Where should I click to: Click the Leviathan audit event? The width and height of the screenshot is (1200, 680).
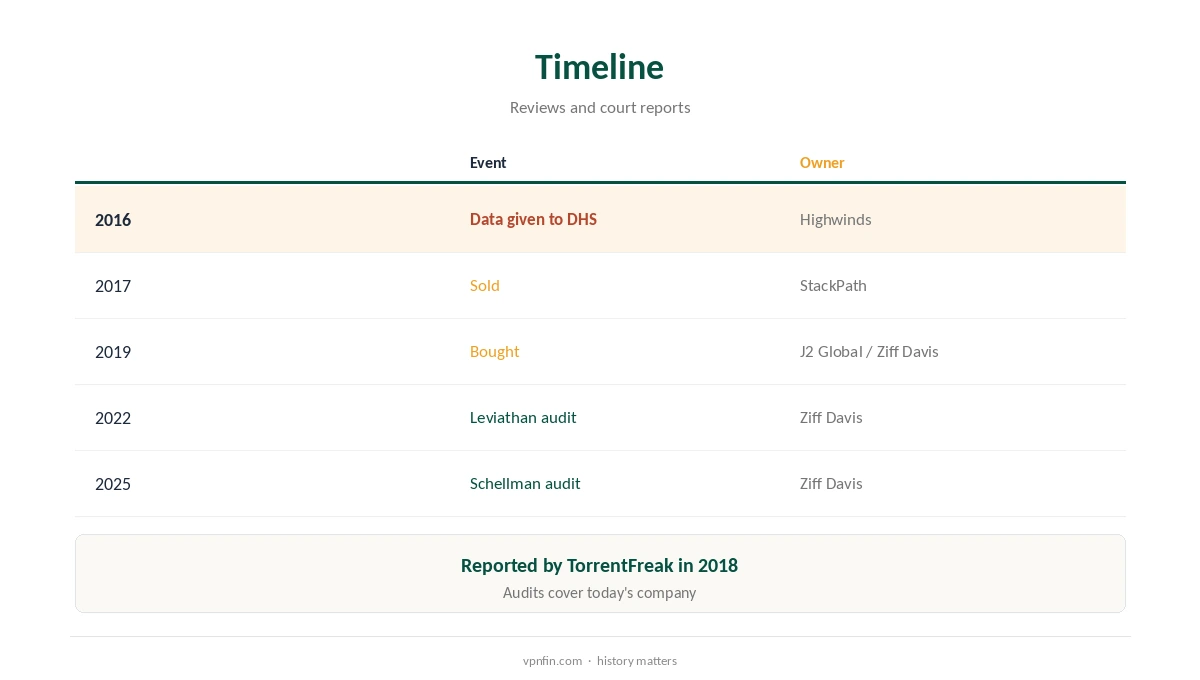523,417
